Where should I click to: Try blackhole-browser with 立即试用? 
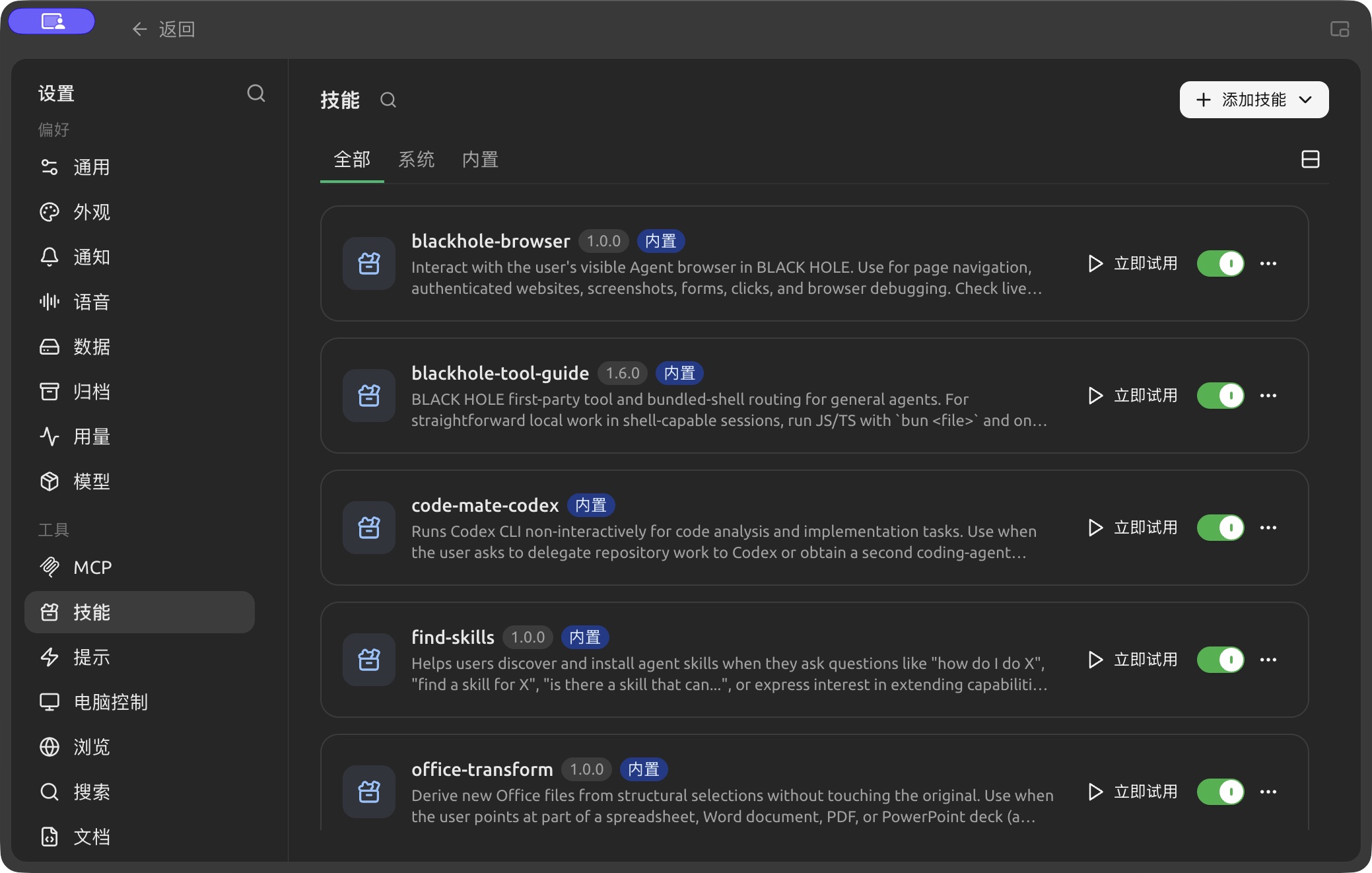pos(1133,263)
